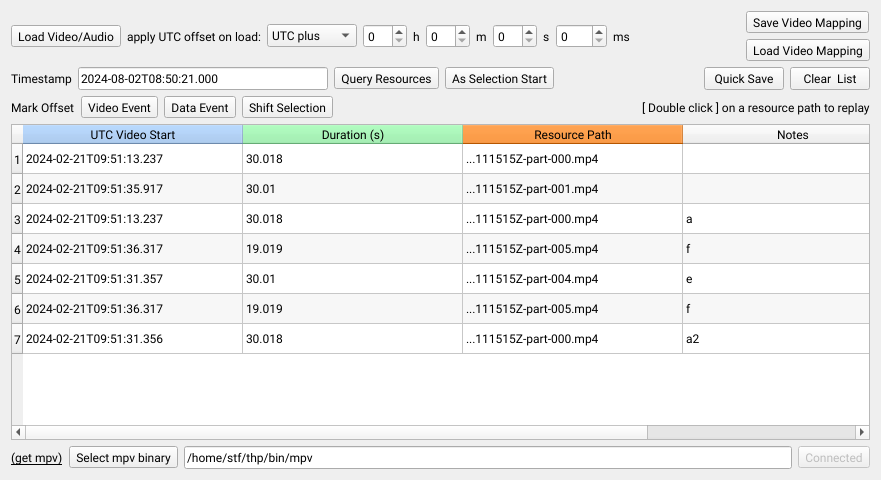
Task: Click Select mpv binary button
Action: [x=123, y=458]
